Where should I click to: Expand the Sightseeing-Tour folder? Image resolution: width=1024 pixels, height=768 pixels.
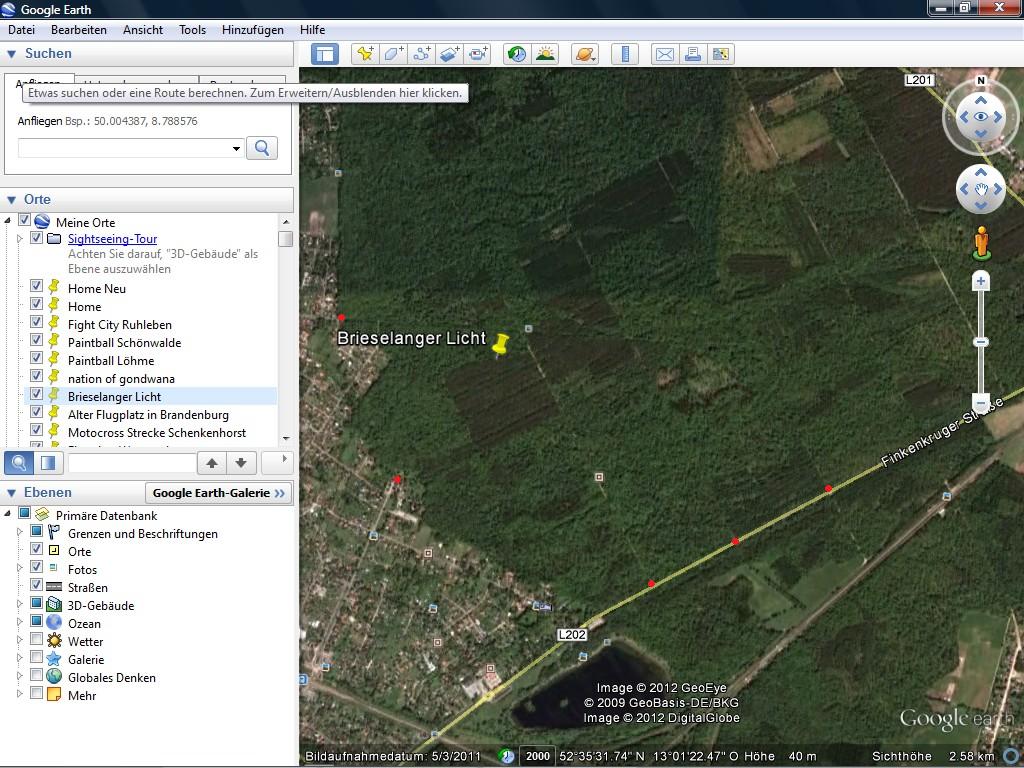pyautogui.click(x=20, y=239)
